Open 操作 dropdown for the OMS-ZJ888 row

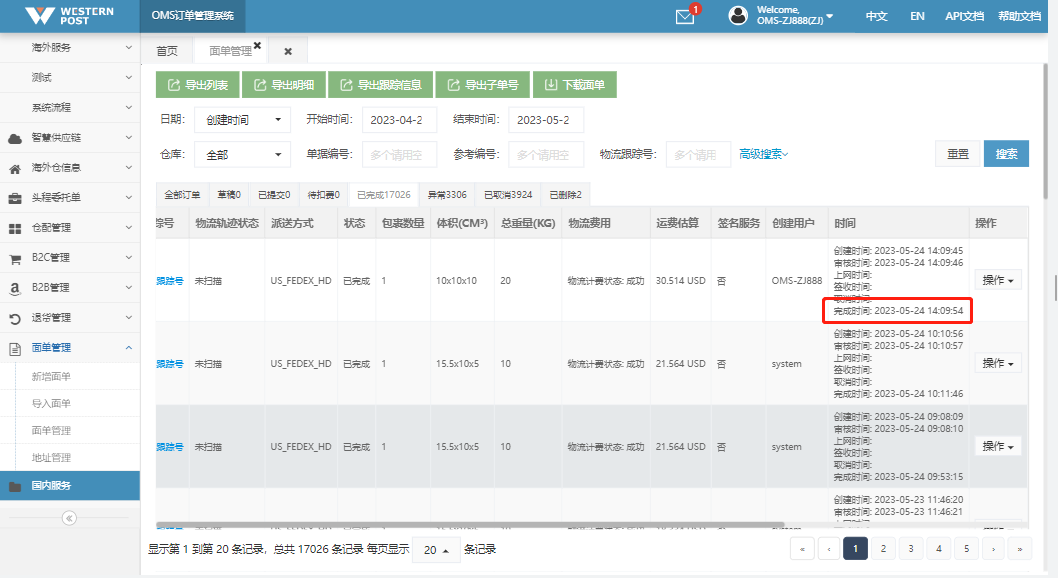click(997, 280)
